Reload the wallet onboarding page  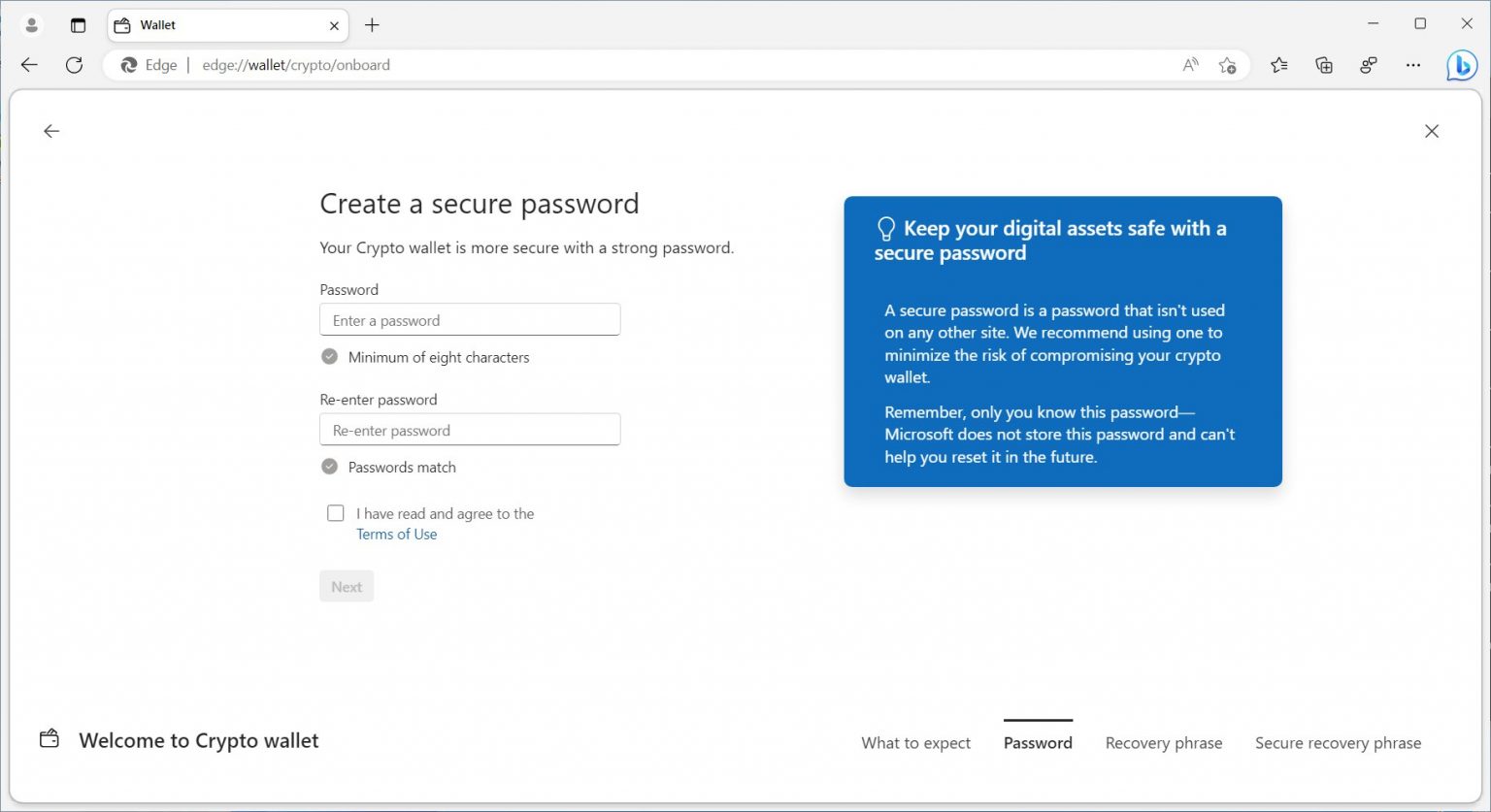pyautogui.click(x=74, y=64)
